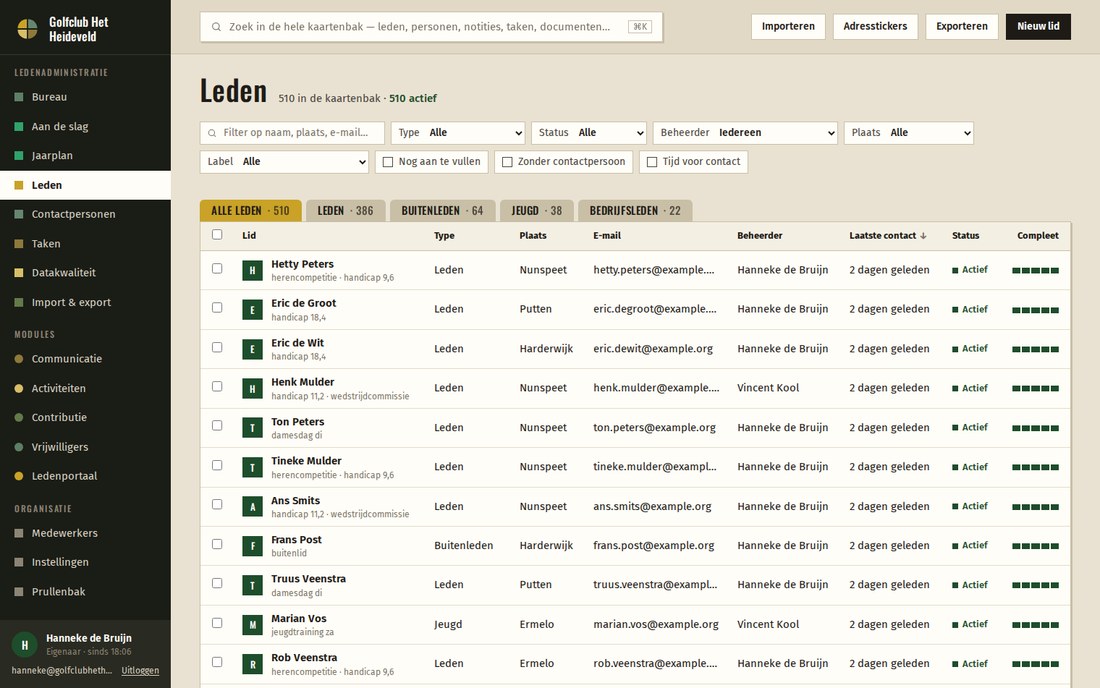1100x688 pixels.
Task: Click the Contributie module dot icon
Action: click(19, 417)
